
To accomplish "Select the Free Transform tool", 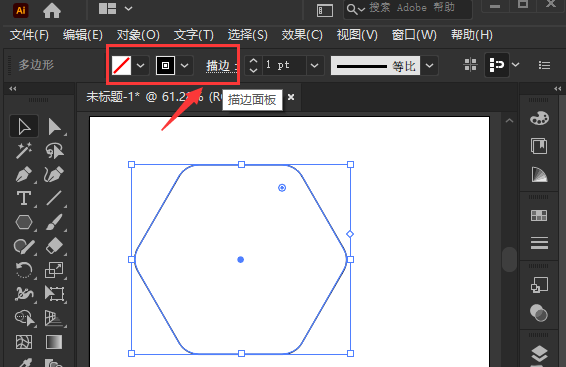I will [54, 294].
